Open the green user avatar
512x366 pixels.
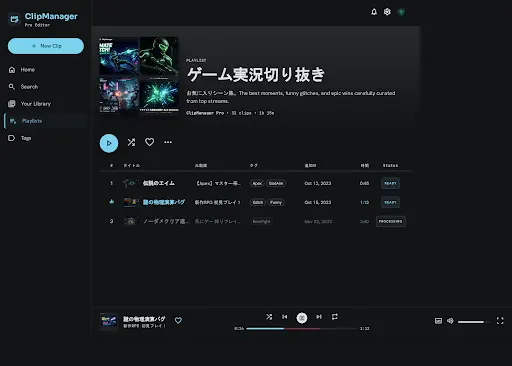(x=401, y=12)
